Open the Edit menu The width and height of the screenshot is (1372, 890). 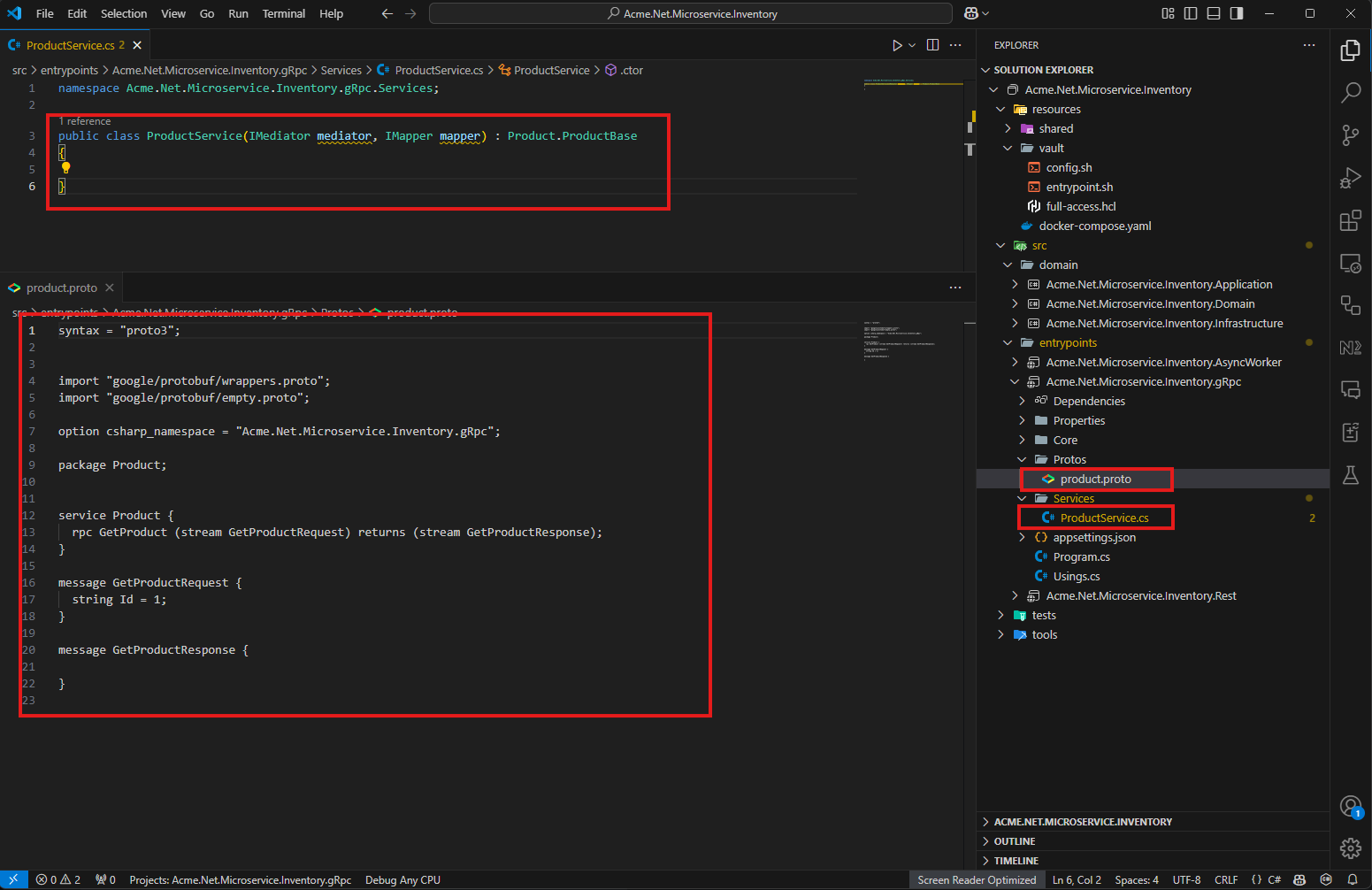(x=77, y=13)
